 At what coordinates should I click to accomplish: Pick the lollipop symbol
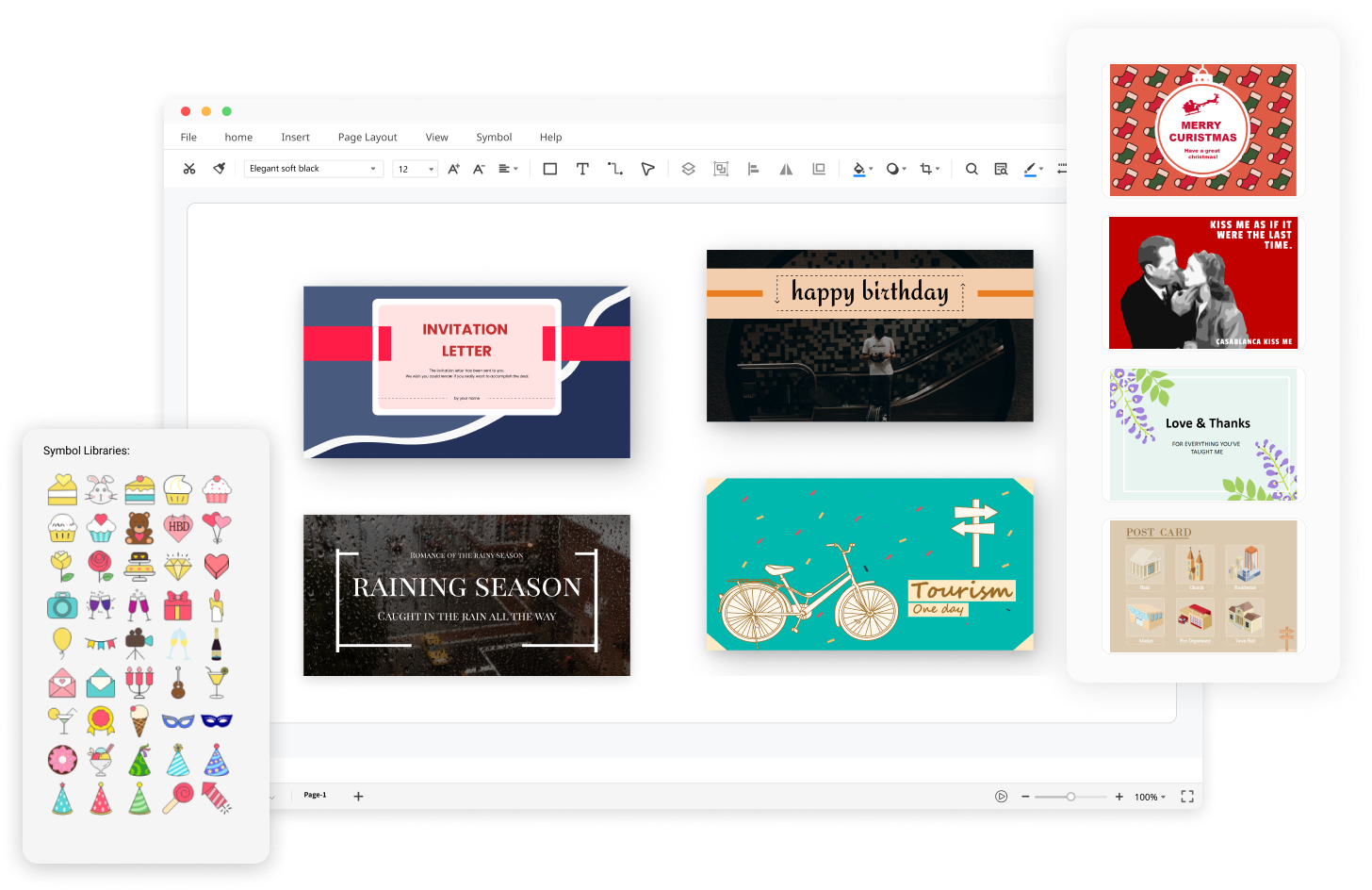(178, 798)
